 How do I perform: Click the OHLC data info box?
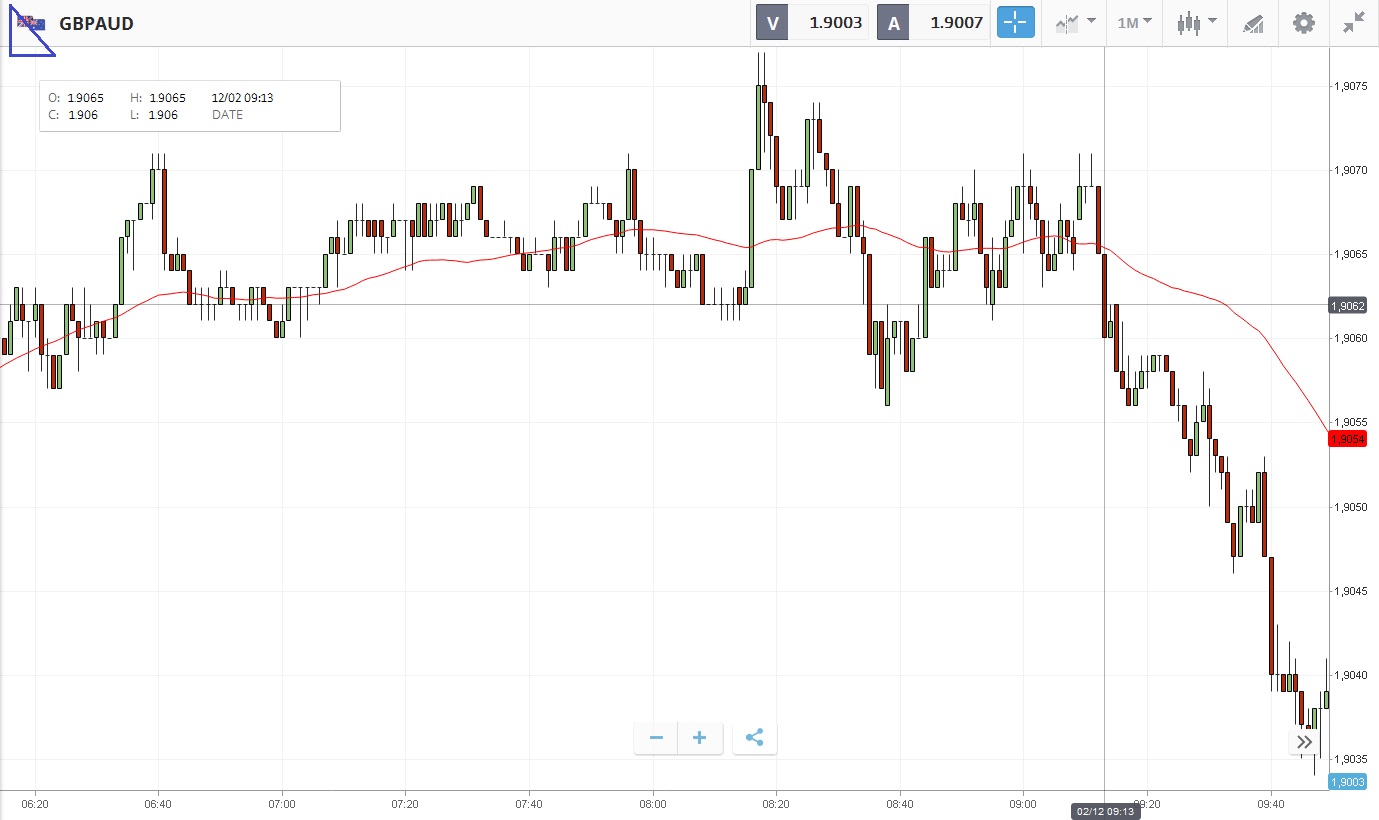[x=190, y=106]
